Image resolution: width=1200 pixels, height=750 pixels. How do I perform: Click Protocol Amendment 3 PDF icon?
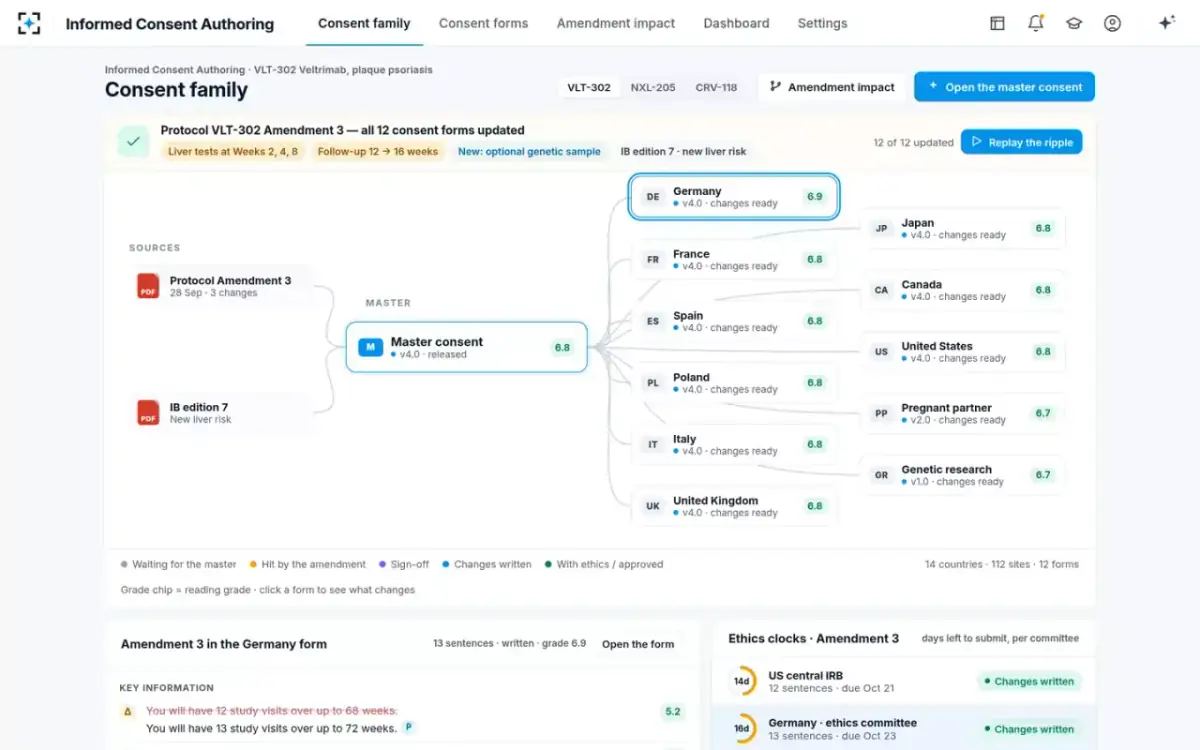148,286
